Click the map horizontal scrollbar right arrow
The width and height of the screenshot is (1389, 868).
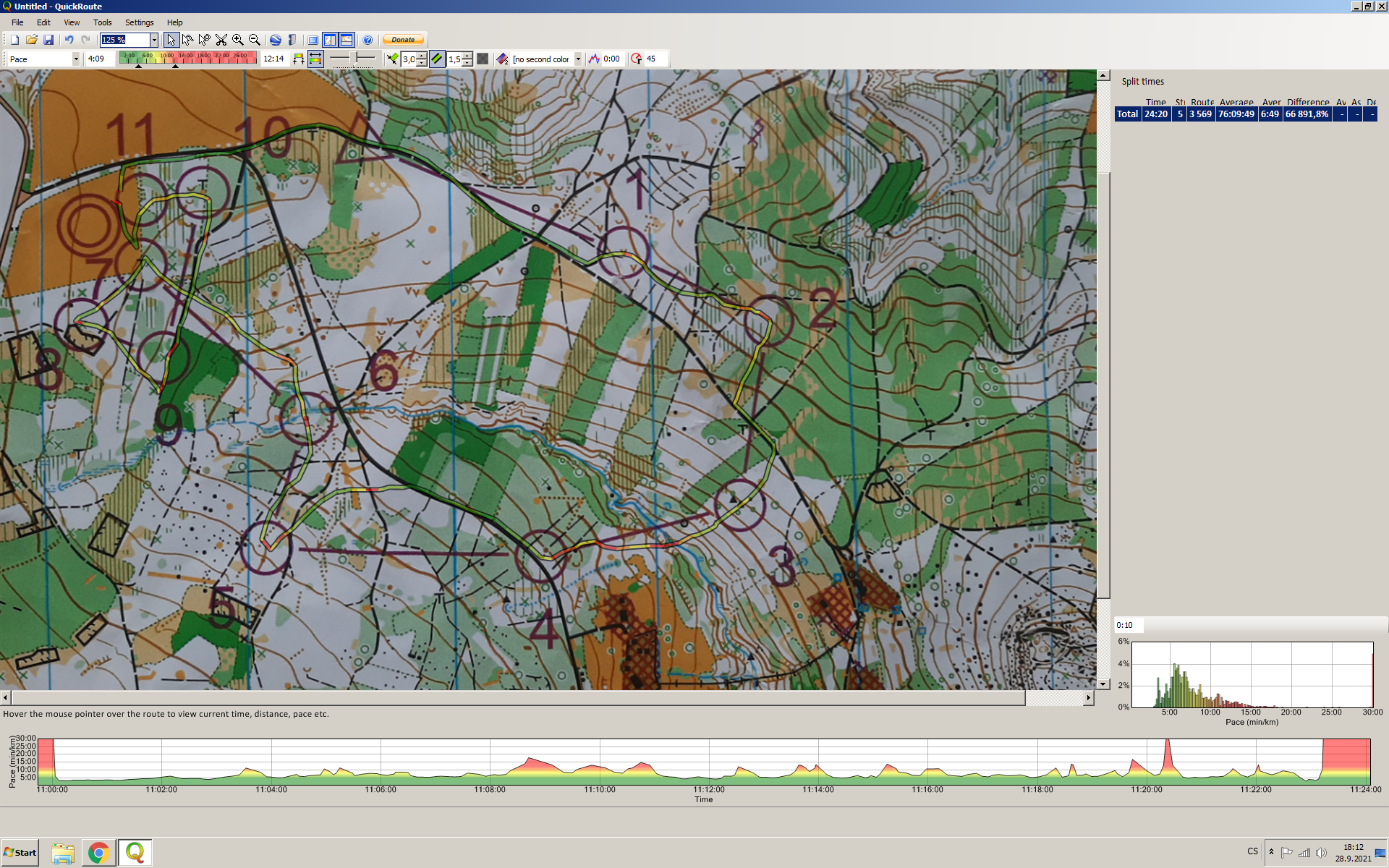click(1088, 697)
